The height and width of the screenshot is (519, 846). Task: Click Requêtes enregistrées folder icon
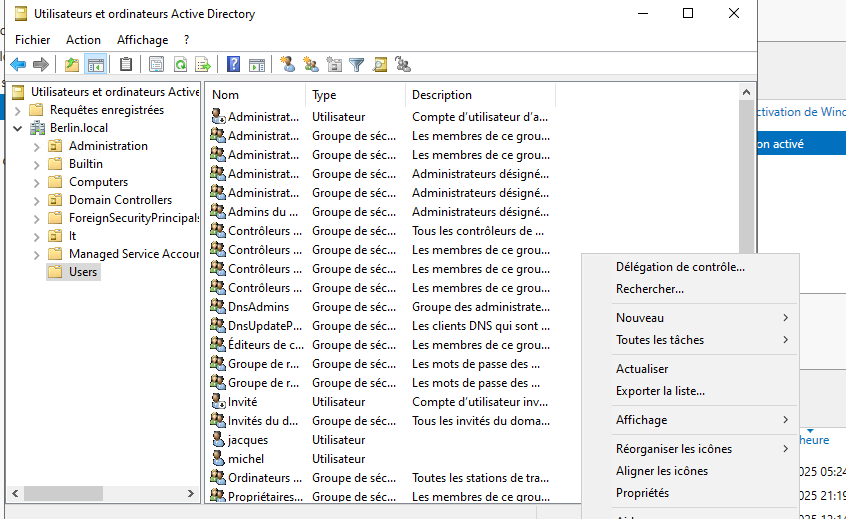(36, 110)
